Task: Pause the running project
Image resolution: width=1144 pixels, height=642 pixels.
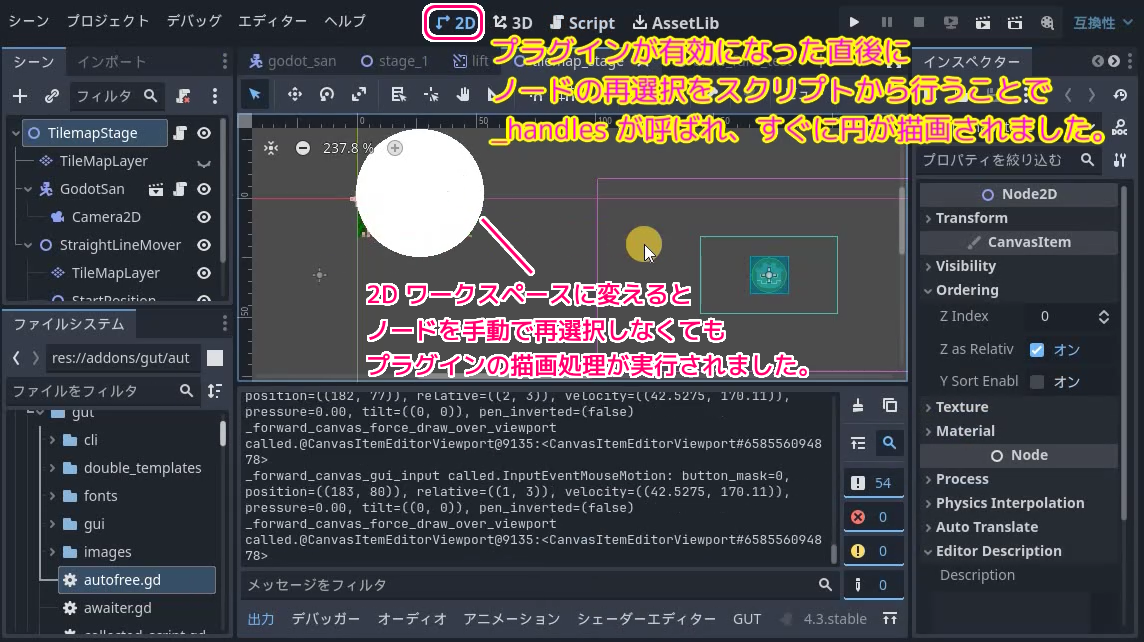Action: [x=886, y=23]
